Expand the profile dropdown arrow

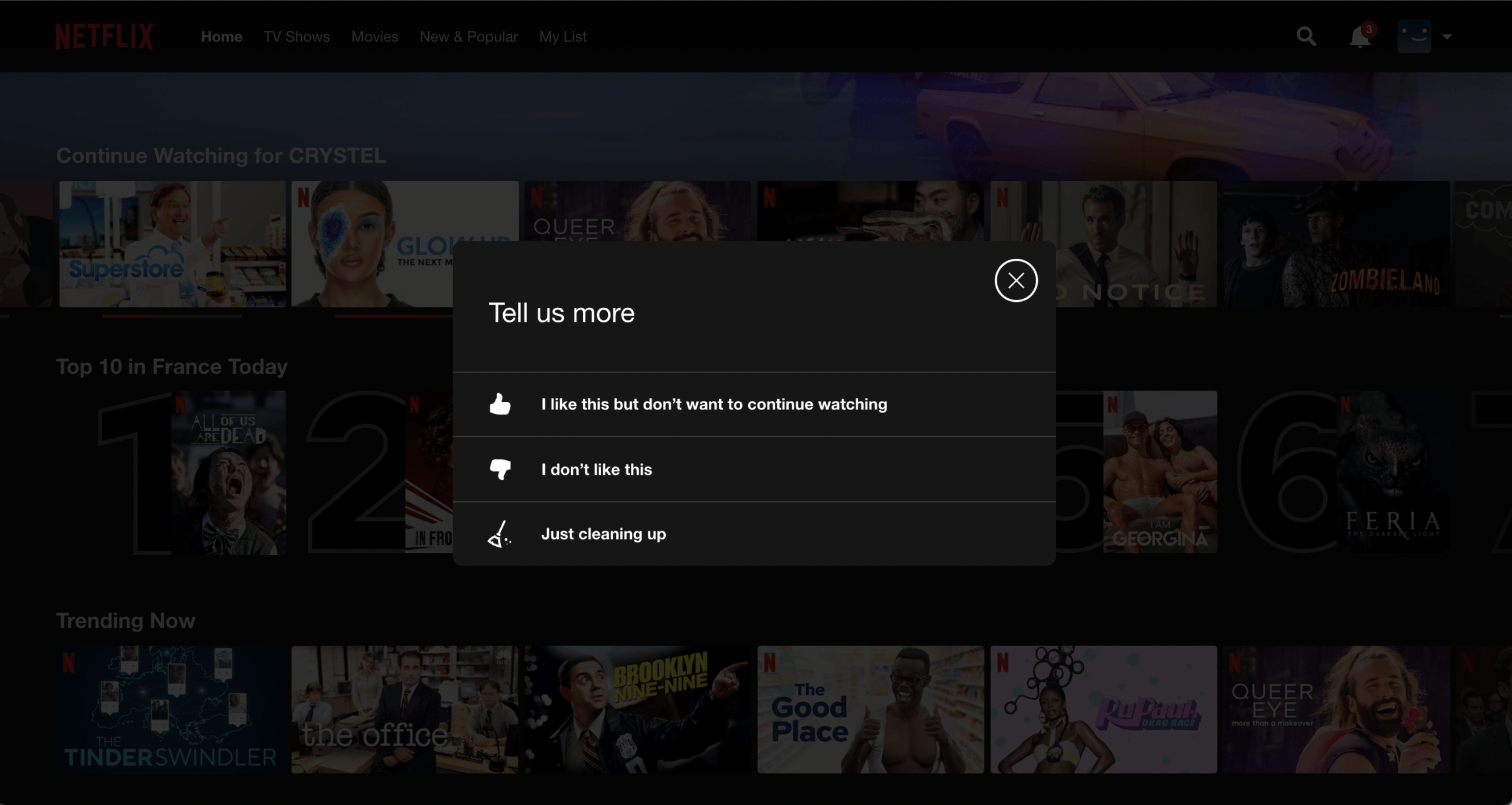pos(1447,37)
